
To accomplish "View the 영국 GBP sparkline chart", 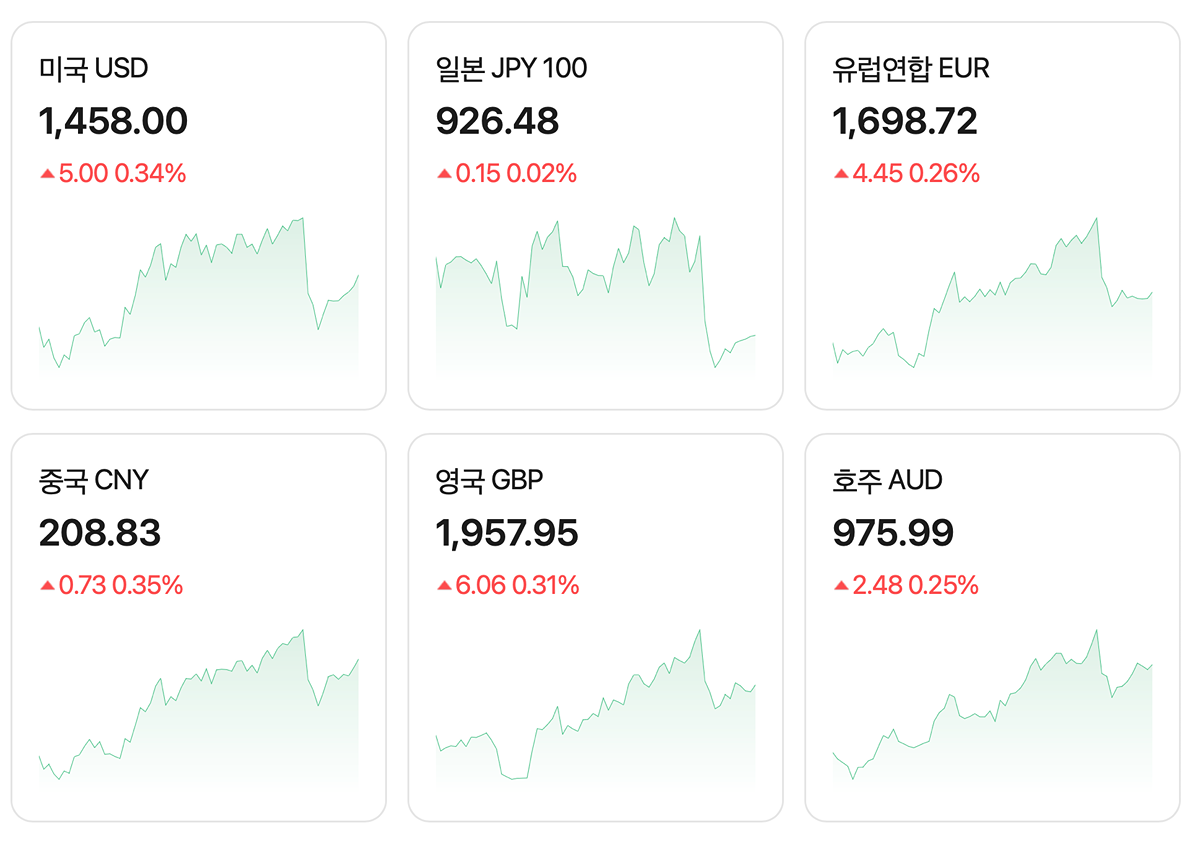I will (595, 706).
